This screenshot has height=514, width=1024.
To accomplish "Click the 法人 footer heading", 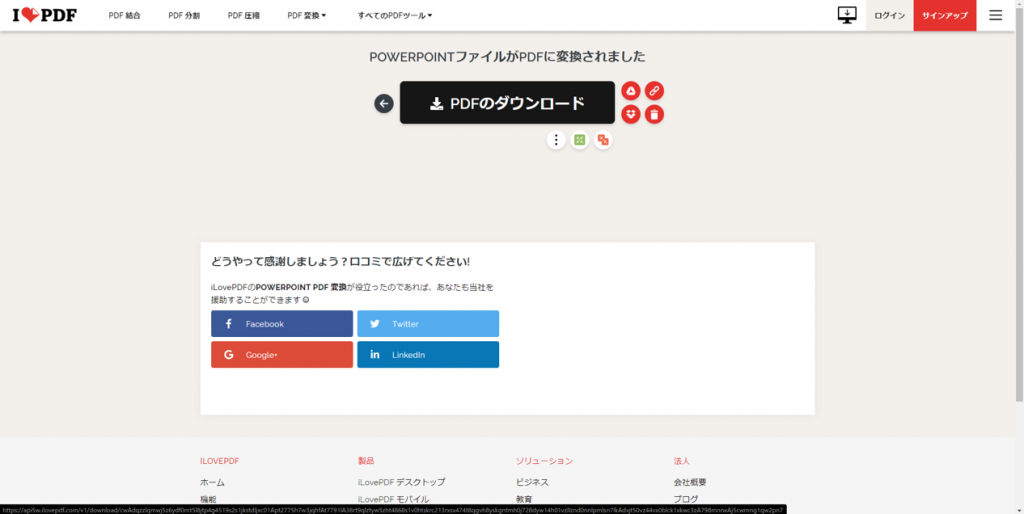I will [682, 461].
